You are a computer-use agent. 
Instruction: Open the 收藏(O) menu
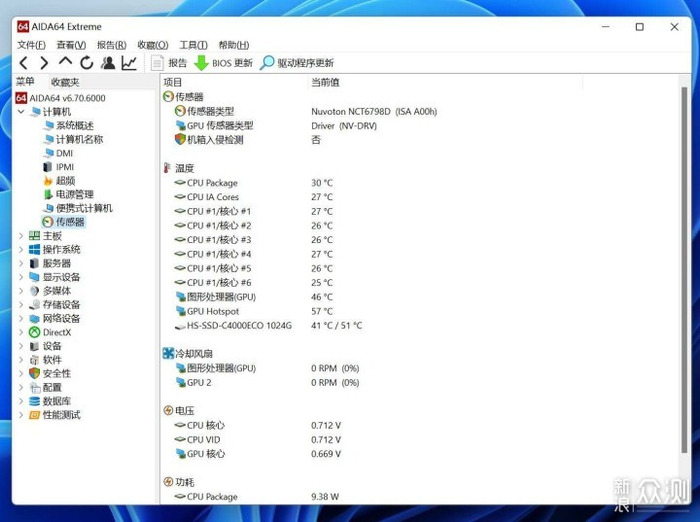(x=153, y=45)
